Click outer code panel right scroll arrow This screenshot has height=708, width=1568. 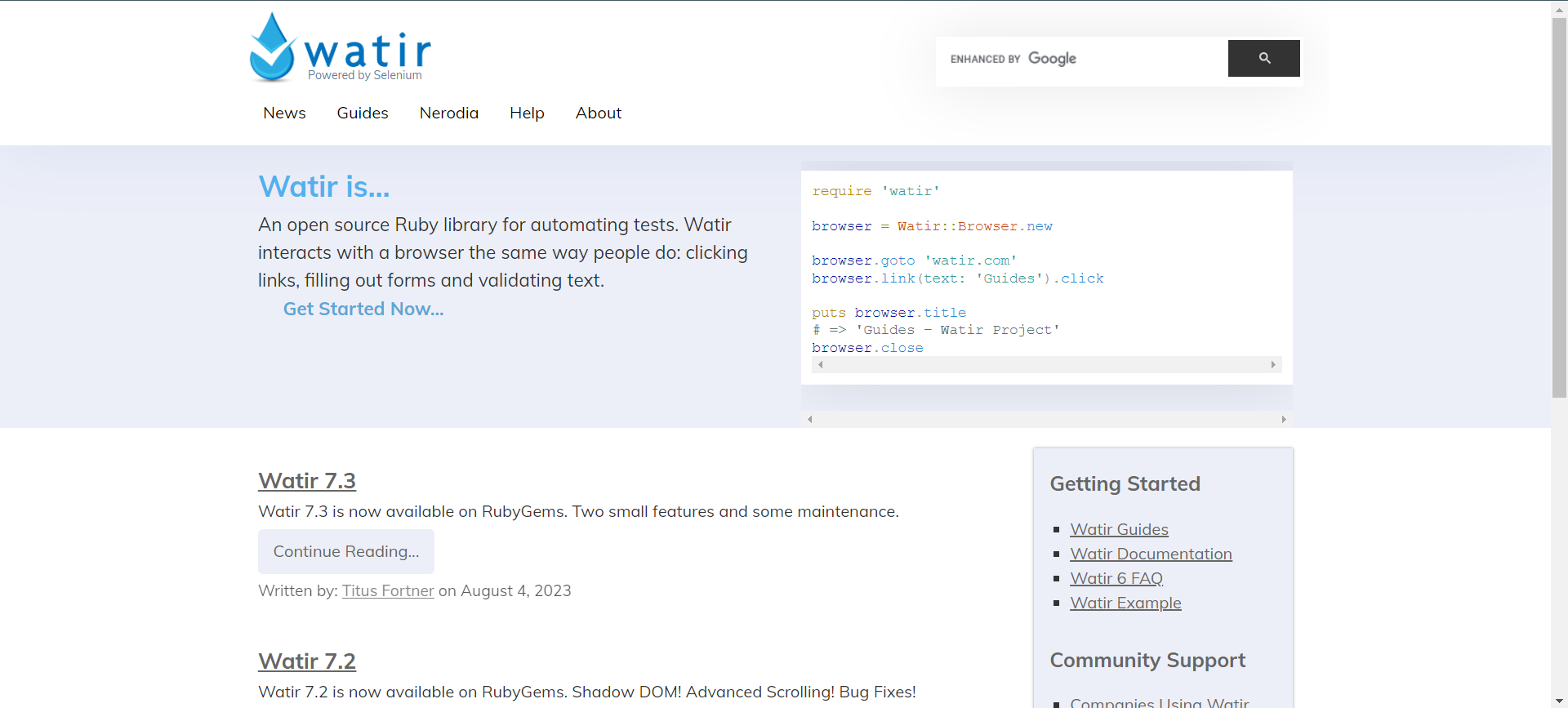(1284, 419)
